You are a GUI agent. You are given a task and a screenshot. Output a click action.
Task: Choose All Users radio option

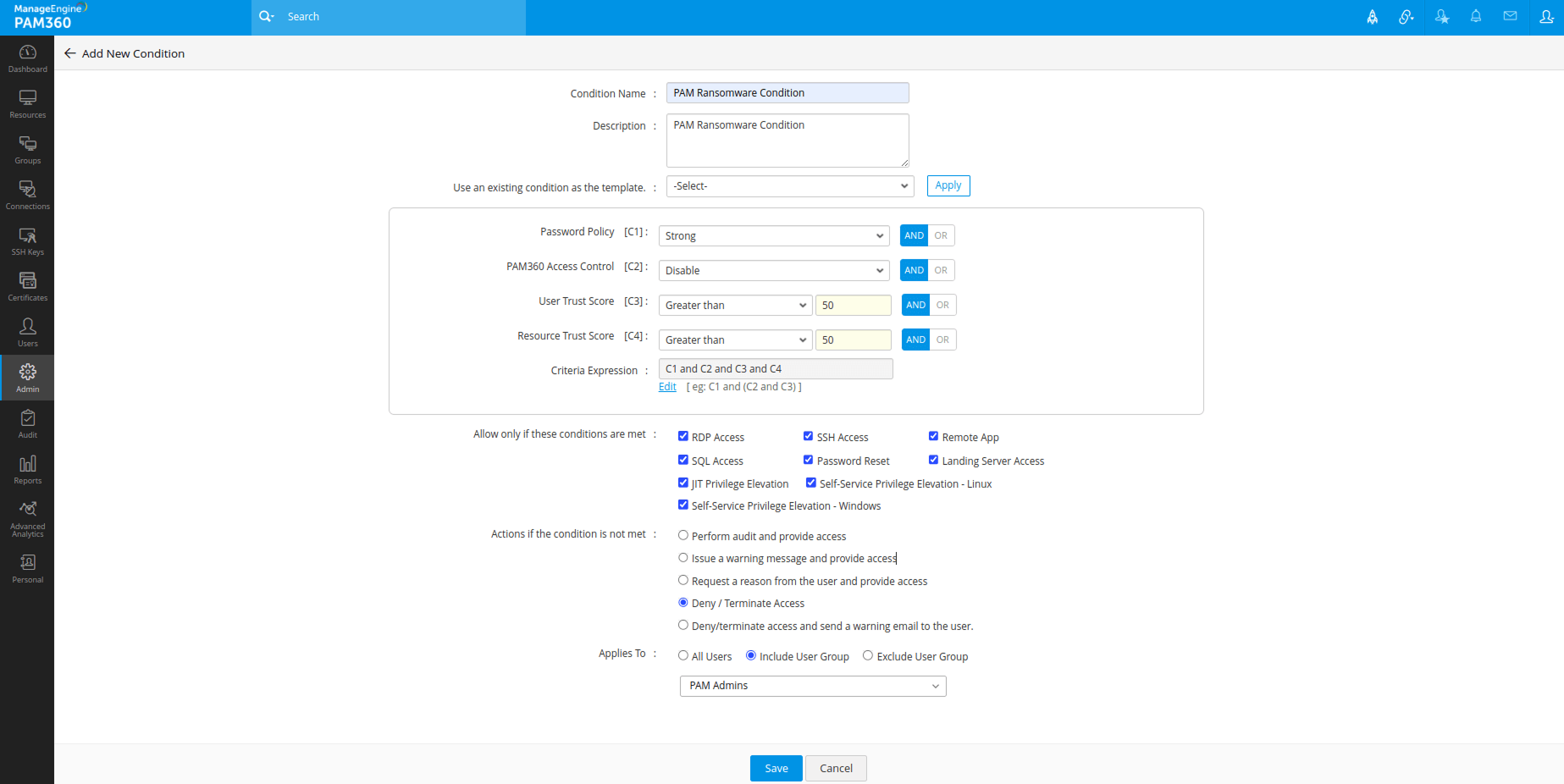coord(683,656)
